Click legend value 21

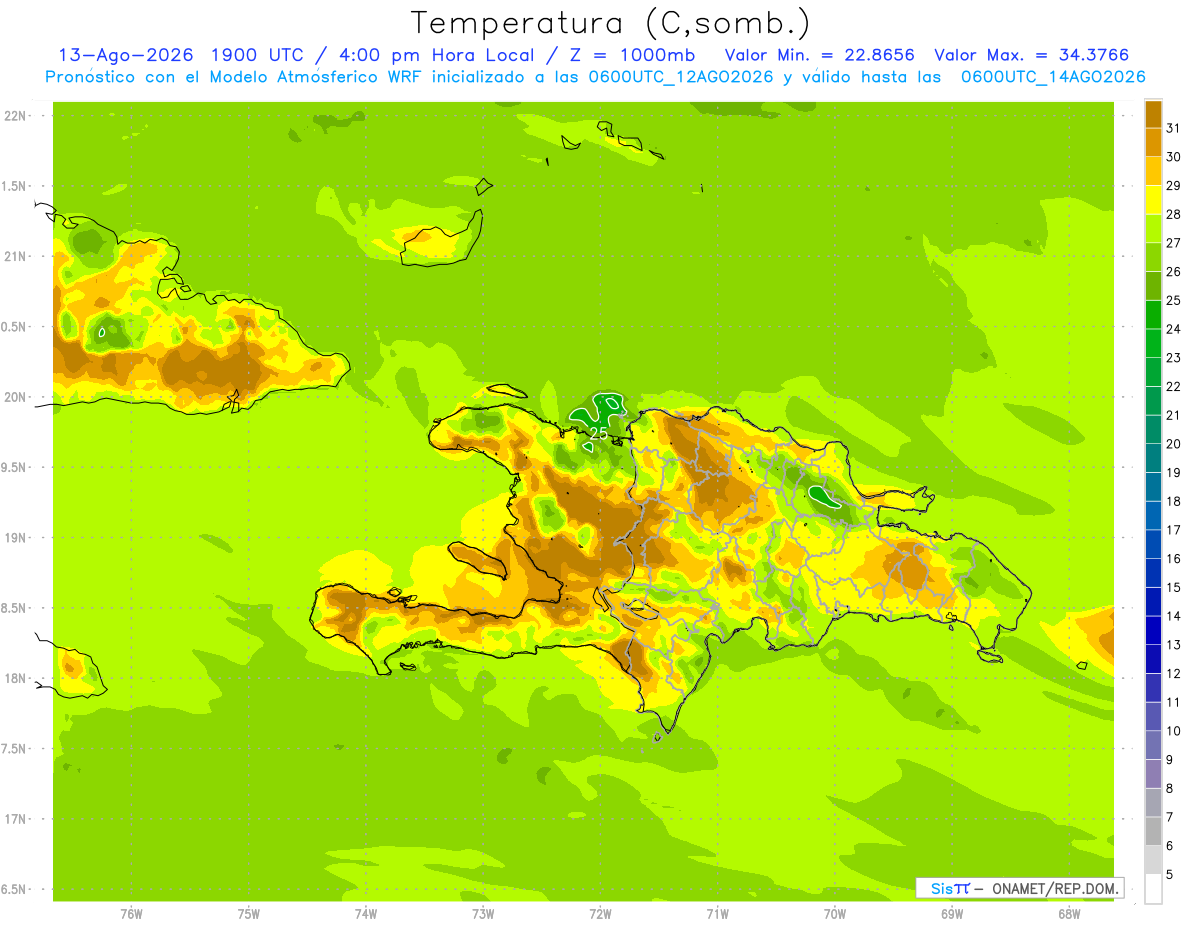coord(1174,415)
